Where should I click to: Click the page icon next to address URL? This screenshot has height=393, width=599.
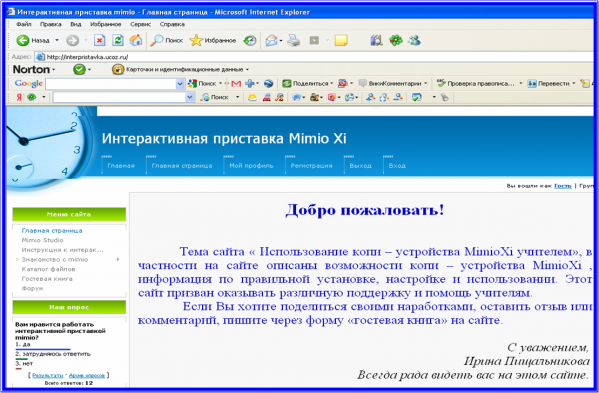coord(40,57)
